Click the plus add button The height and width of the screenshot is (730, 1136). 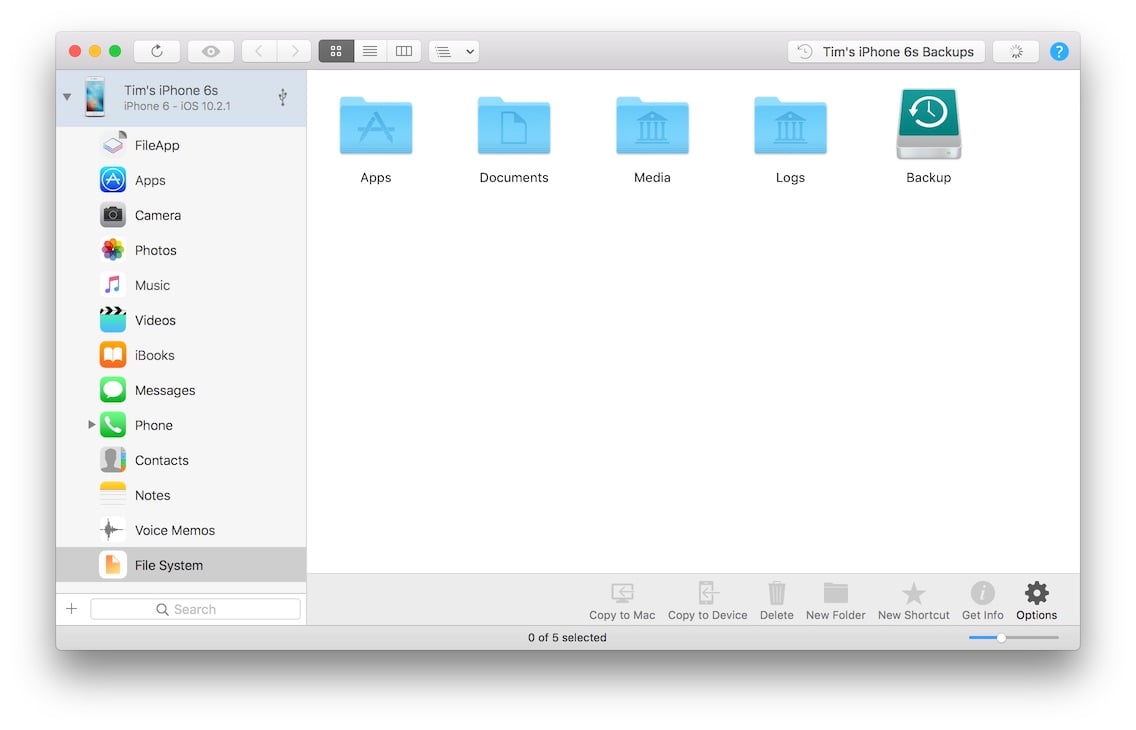click(72, 608)
